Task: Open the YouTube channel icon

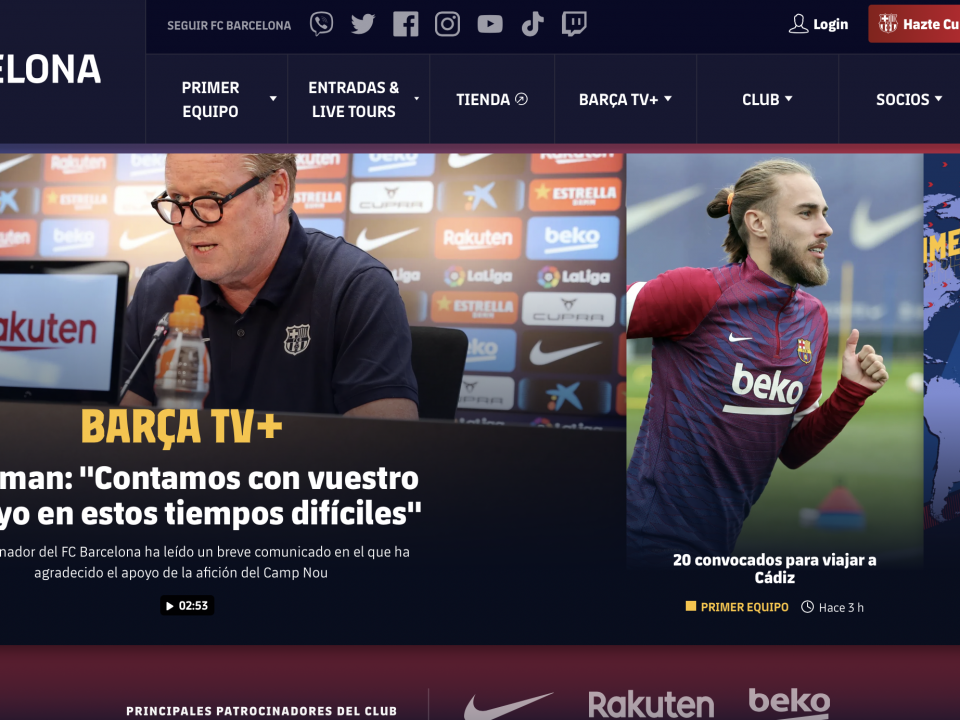Action: 490,24
